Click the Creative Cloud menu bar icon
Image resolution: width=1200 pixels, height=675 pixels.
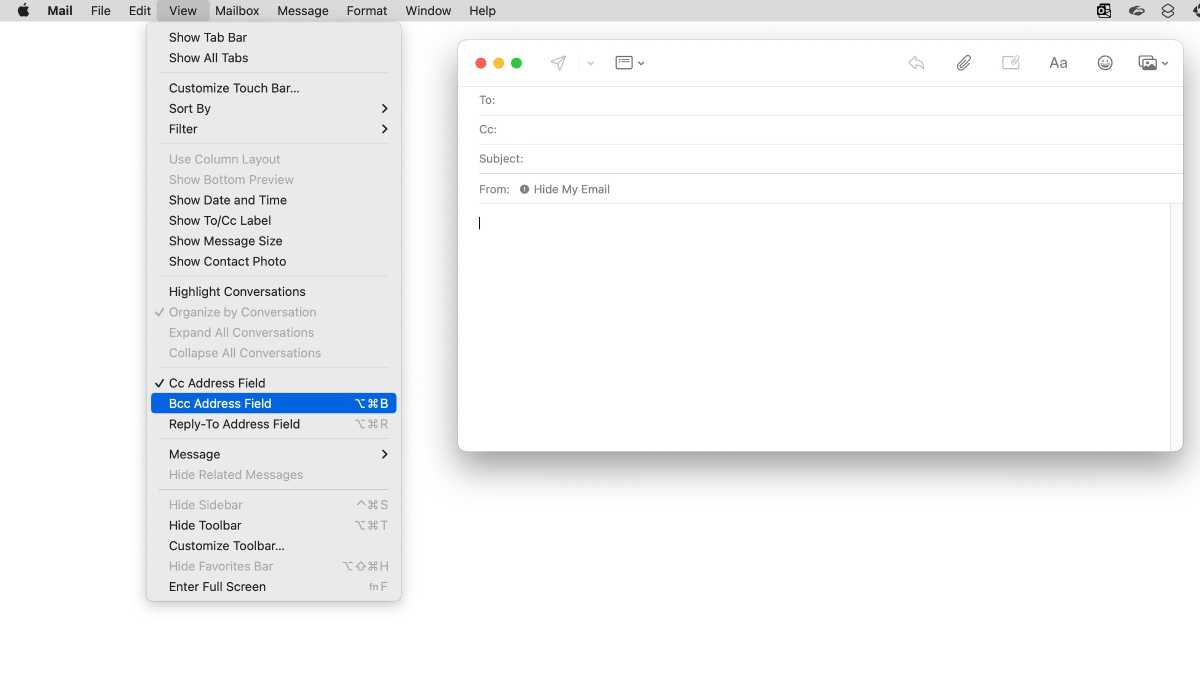pos(1136,11)
